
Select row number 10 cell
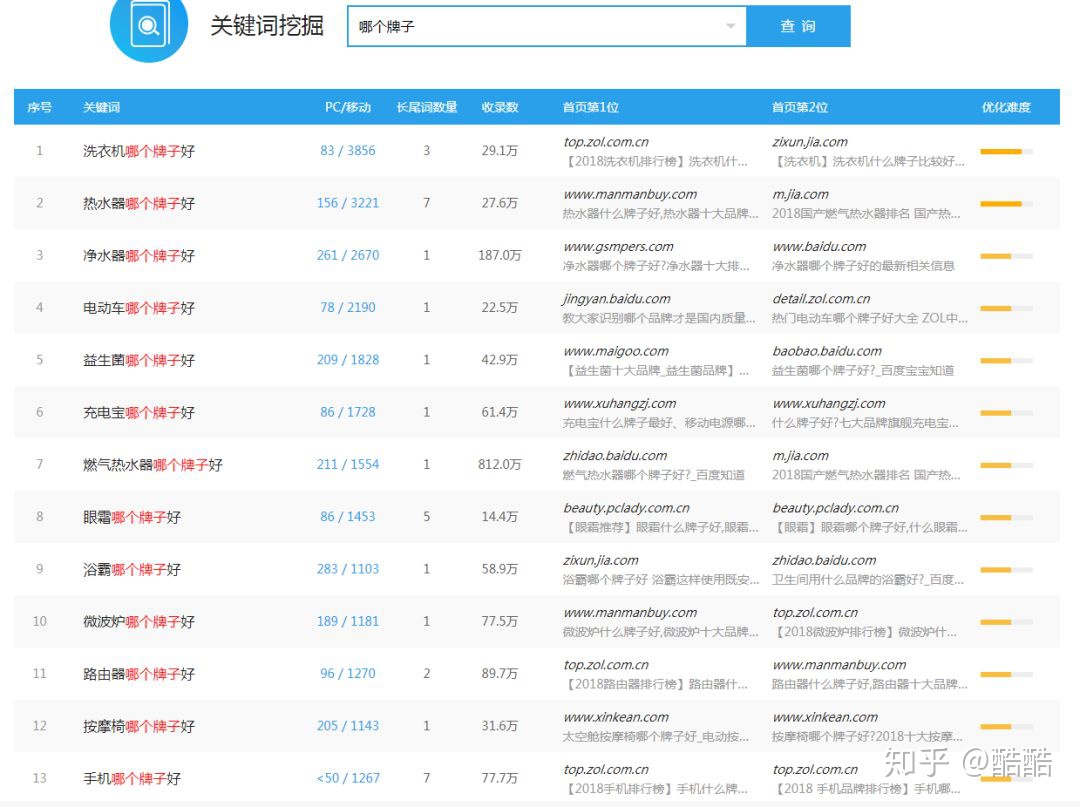[x=39, y=622]
